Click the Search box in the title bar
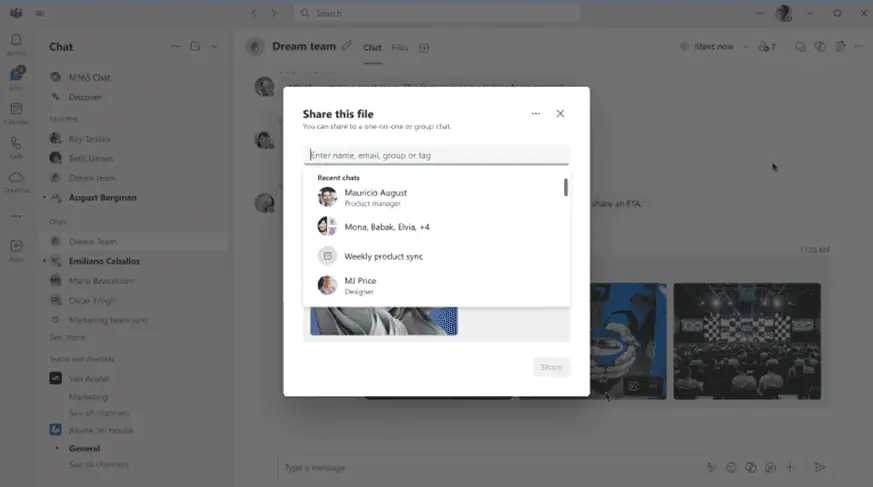 pos(437,13)
